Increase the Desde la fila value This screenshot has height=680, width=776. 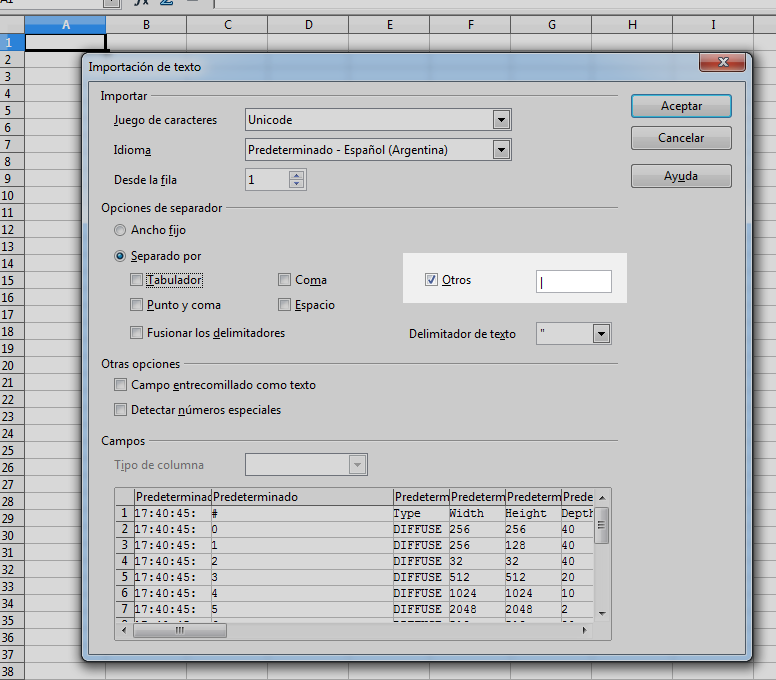(x=296, y=175)
